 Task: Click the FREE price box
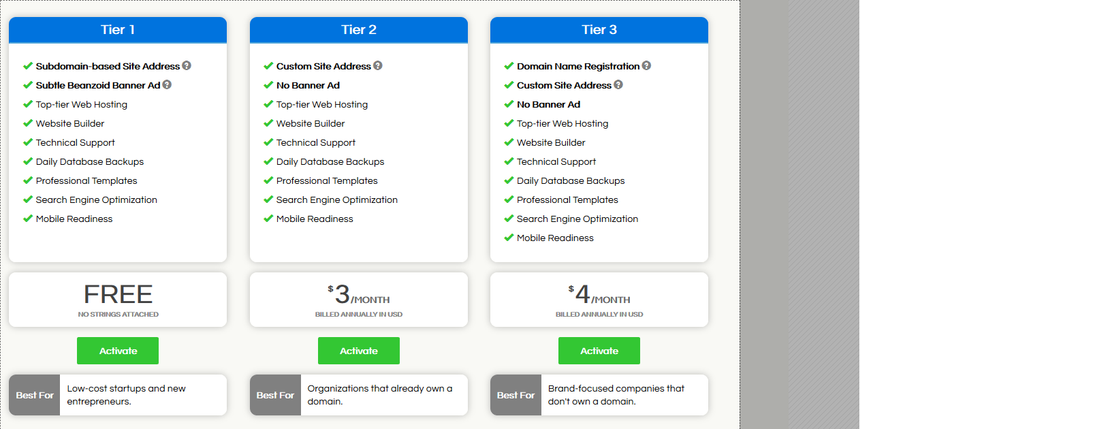coord(118,299)
